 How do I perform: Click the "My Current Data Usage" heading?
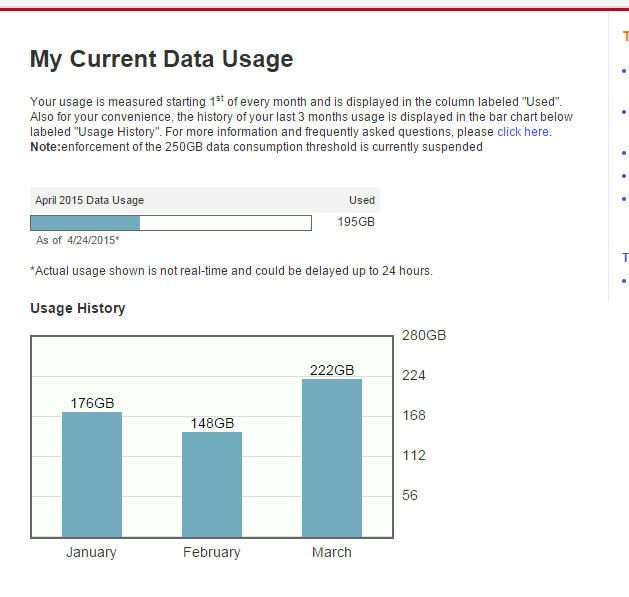click(161, 59)
